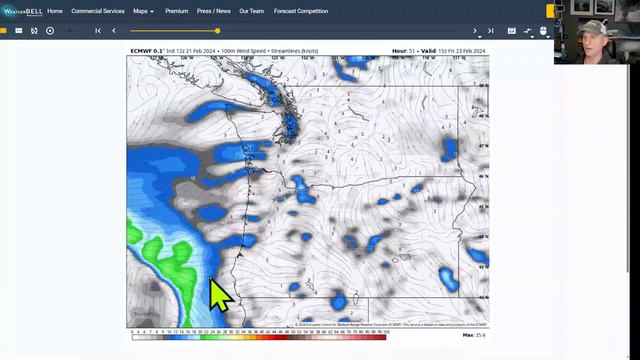
Task: Open the compare/swap tool dropdown
Action: point(528,31)
